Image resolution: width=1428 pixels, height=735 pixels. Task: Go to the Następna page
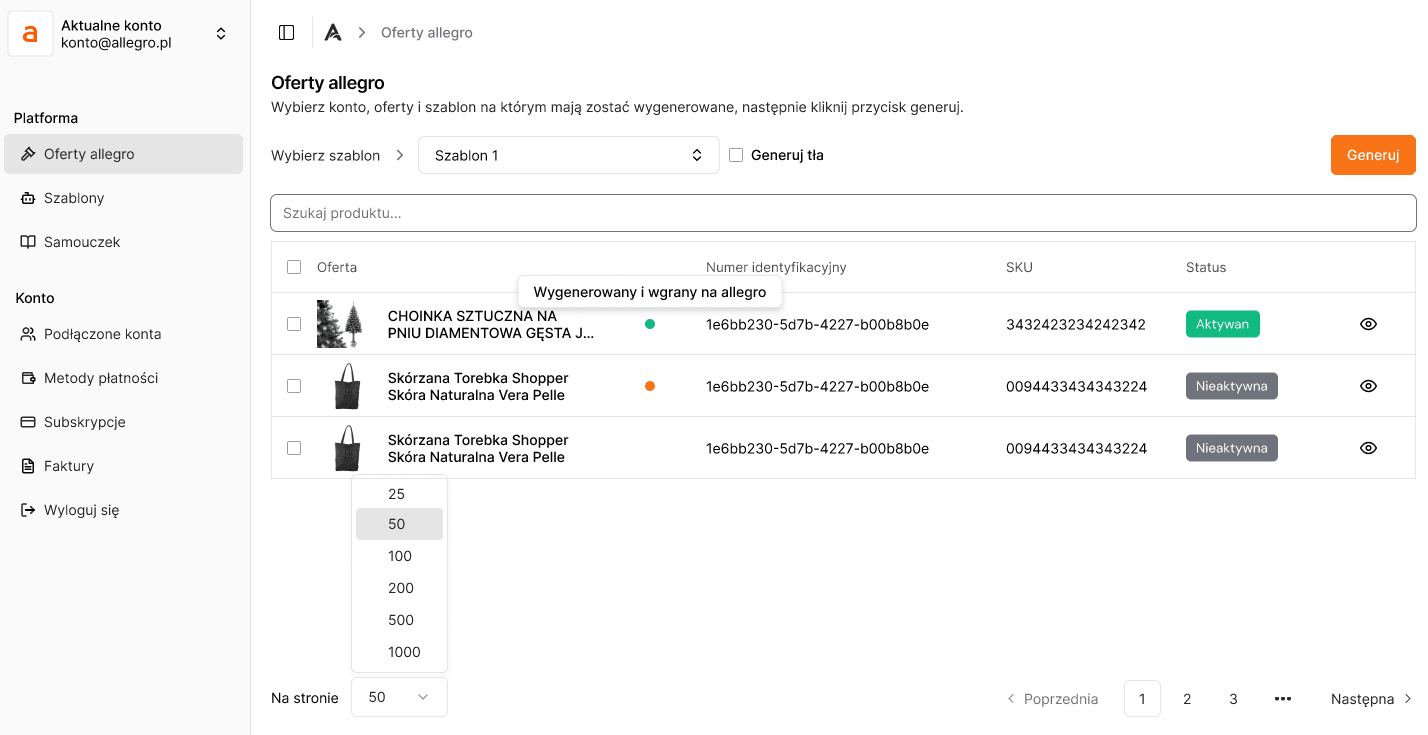point(1370,699)
